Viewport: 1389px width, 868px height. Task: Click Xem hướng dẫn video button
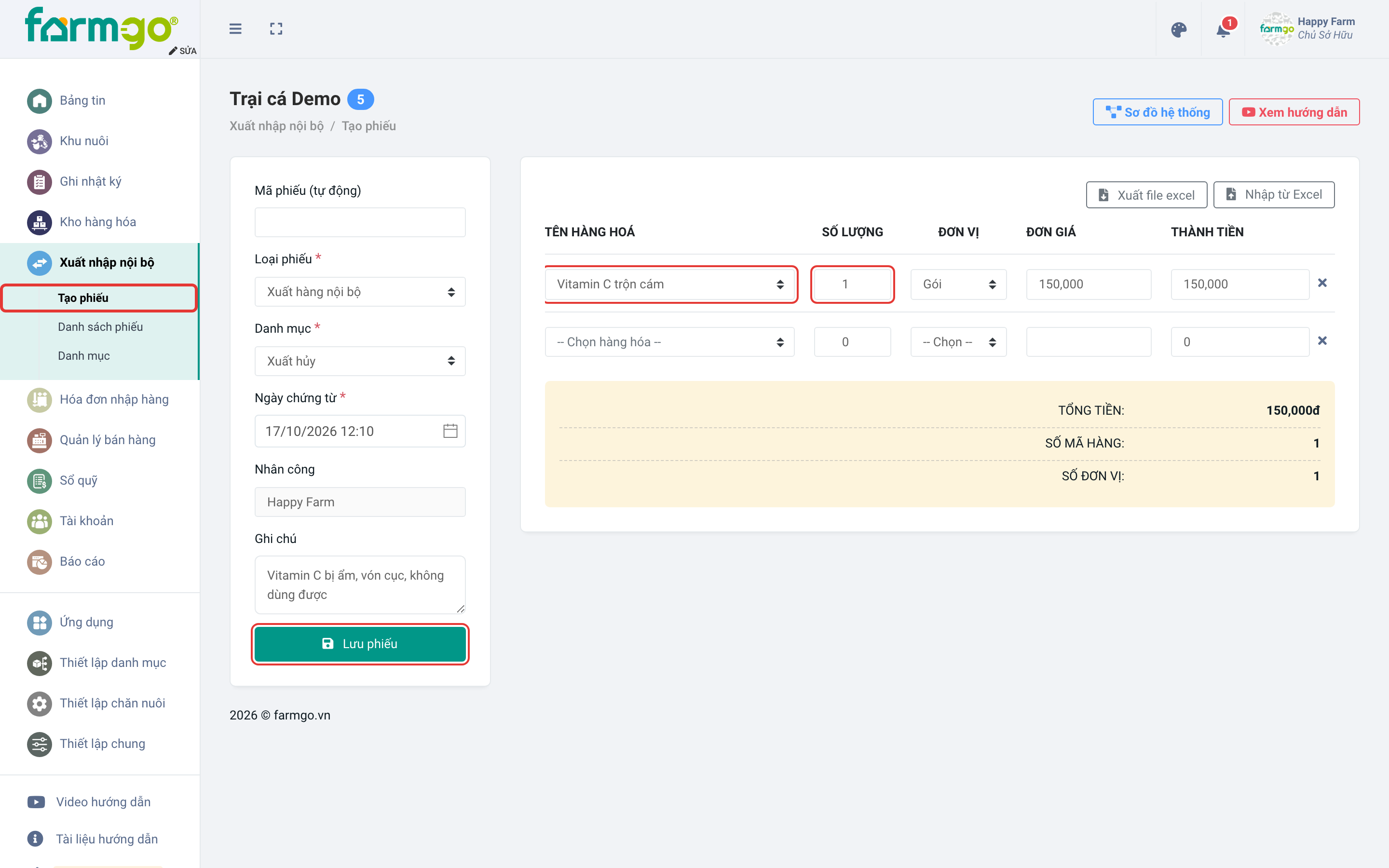1294,112
